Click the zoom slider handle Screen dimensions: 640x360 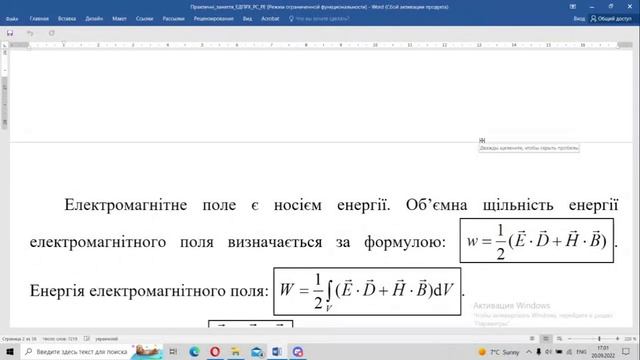599,339
